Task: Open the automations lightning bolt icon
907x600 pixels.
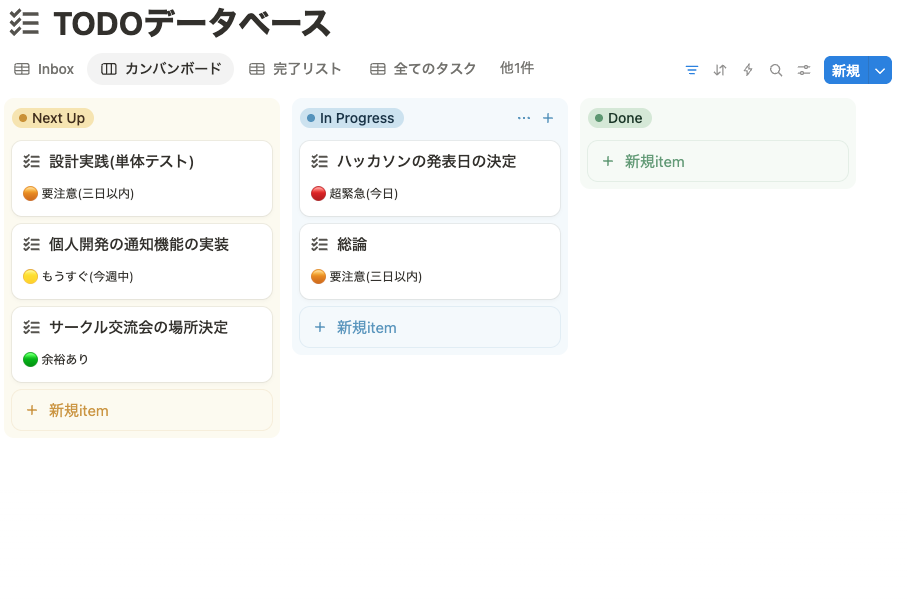Action: (x=748, y=70)
